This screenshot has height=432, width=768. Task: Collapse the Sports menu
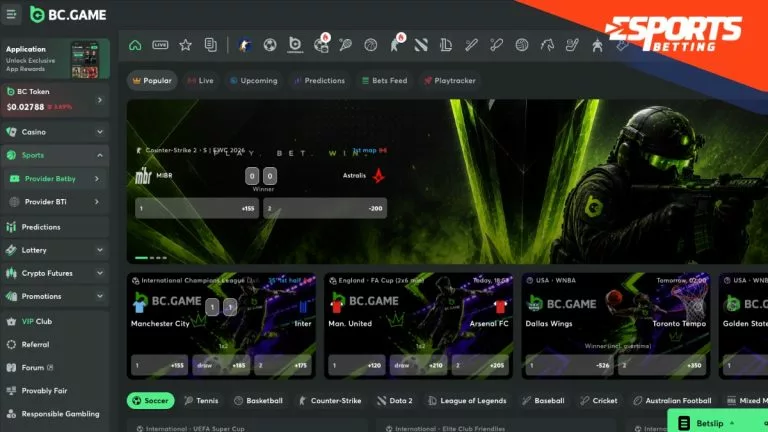coord(100,155)
